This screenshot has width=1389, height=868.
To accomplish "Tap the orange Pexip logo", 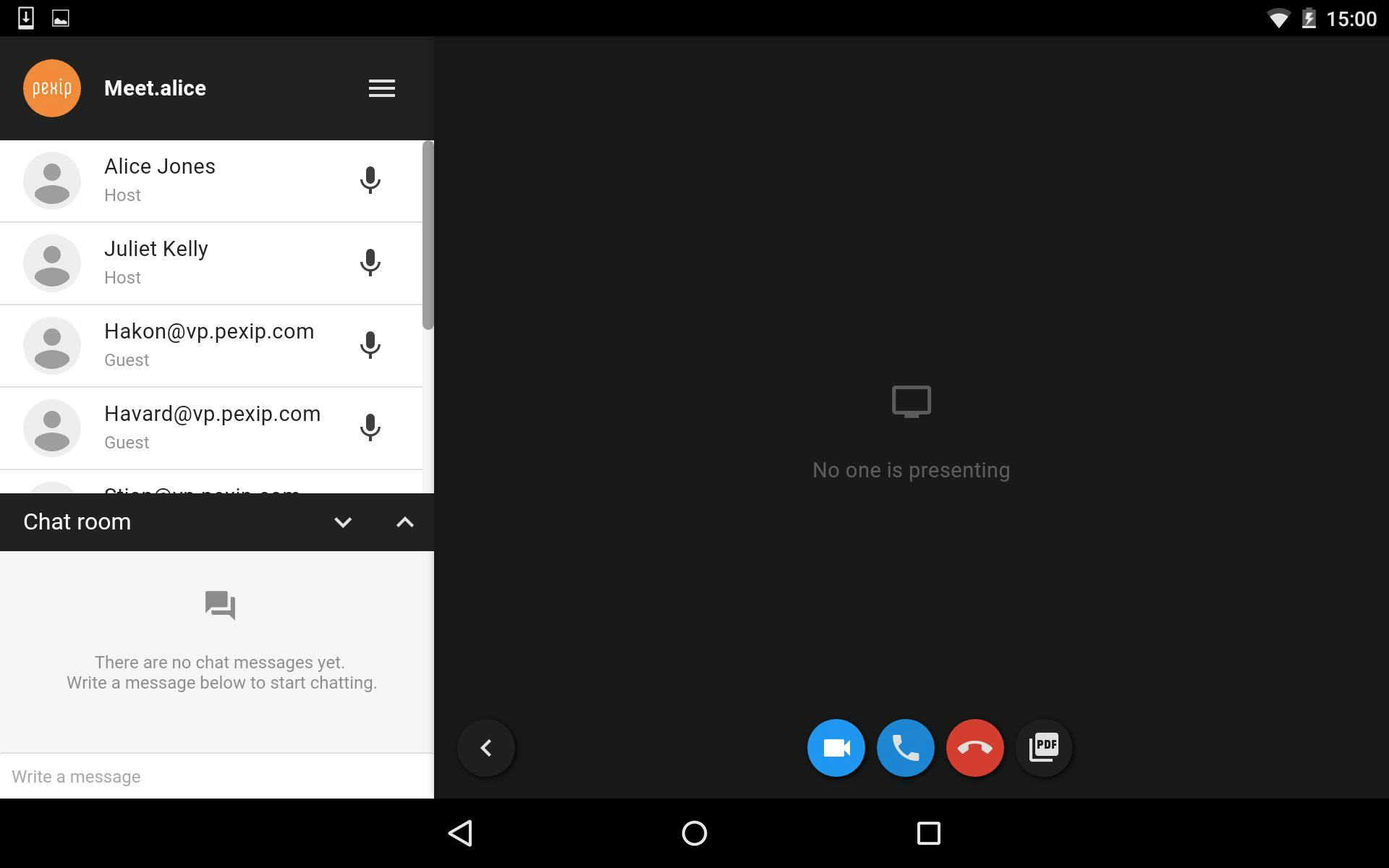I will 52,88.
